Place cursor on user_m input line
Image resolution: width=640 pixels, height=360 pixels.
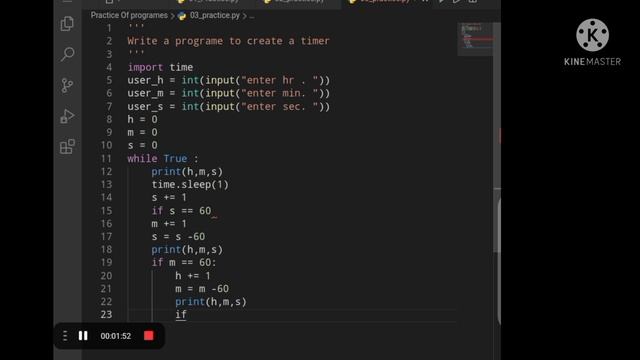[229, 93]
